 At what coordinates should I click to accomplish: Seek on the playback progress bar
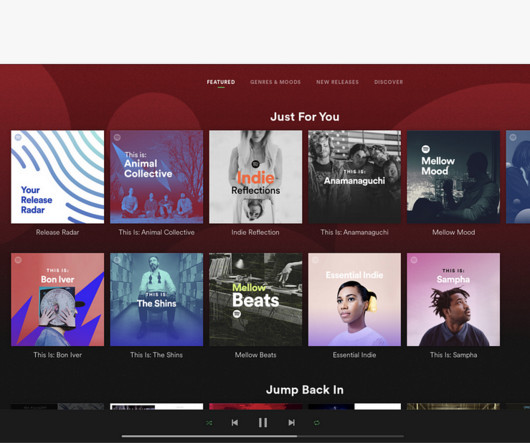tap(263, 436)
